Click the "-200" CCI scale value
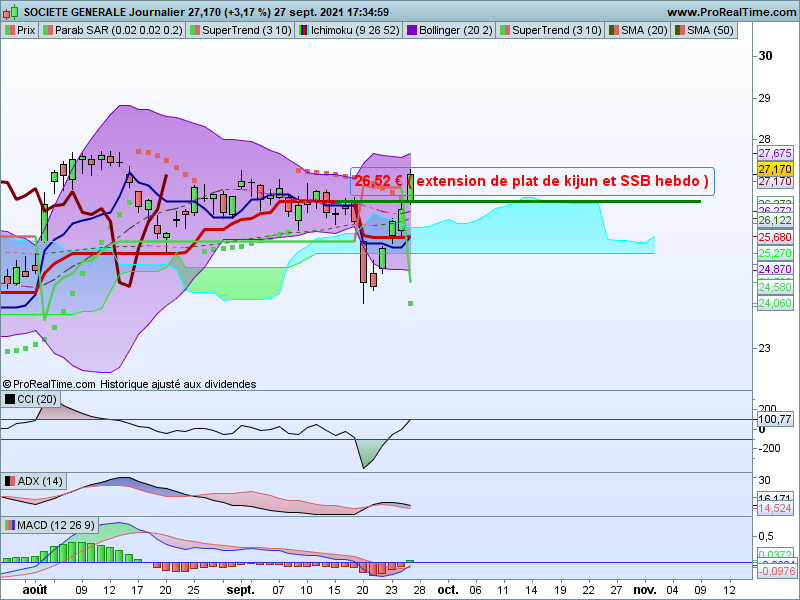This screenshot has height=600, width=800. click(768, 448)
